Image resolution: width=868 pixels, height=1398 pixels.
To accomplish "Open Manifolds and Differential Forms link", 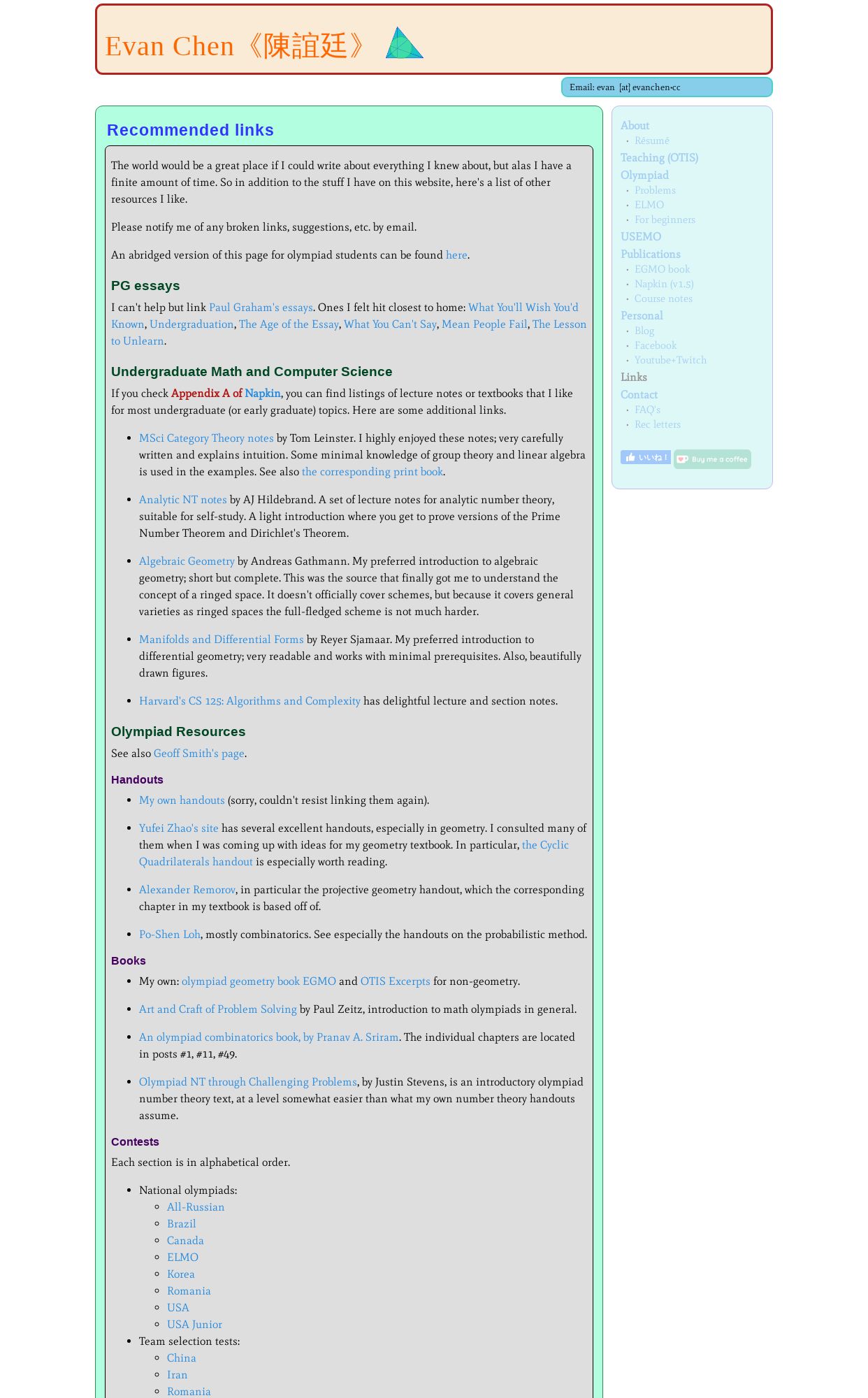I will coord(222,640).
